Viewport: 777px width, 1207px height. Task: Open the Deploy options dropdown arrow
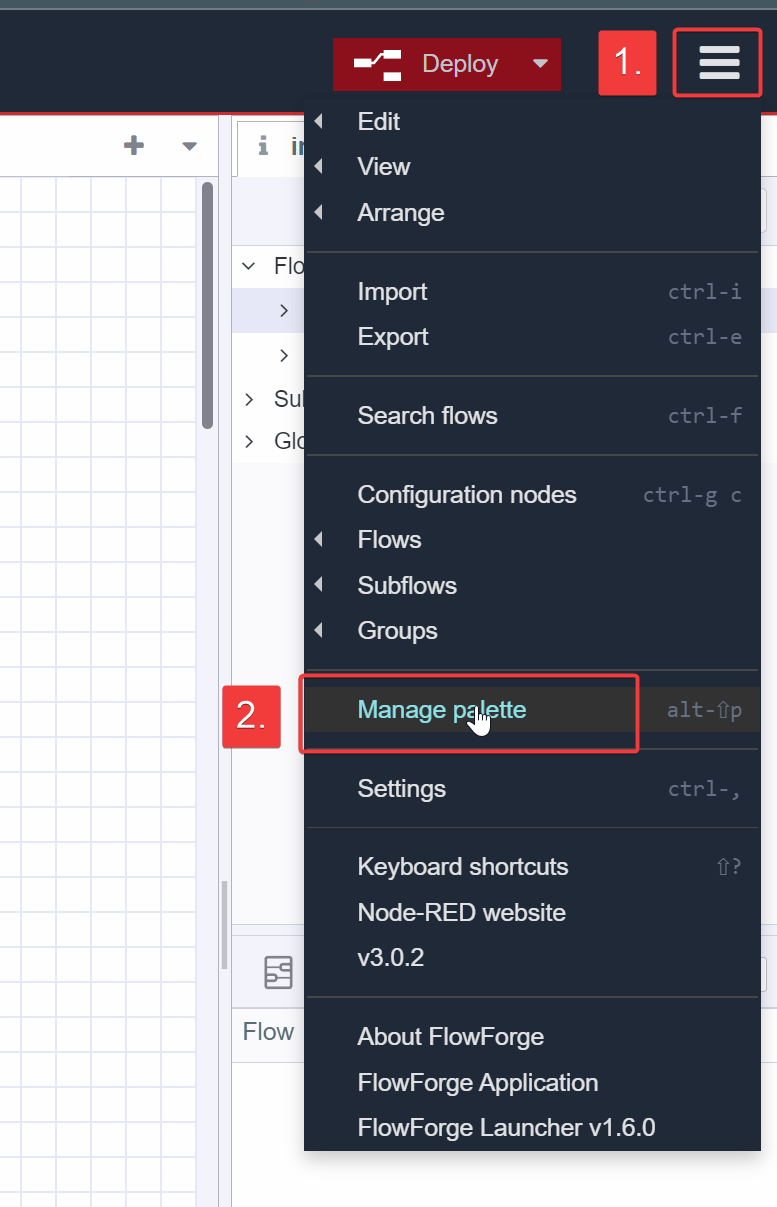coord(541,63)
